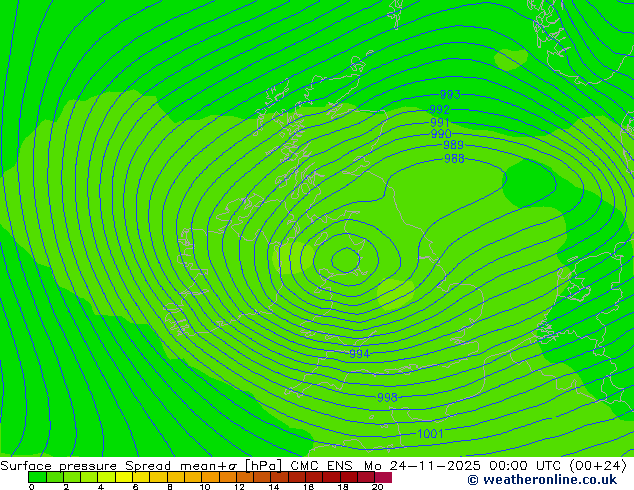Viewport: 634px width, 490px height.
Task: Click the 993 isobar label
Action: [450, 95]
